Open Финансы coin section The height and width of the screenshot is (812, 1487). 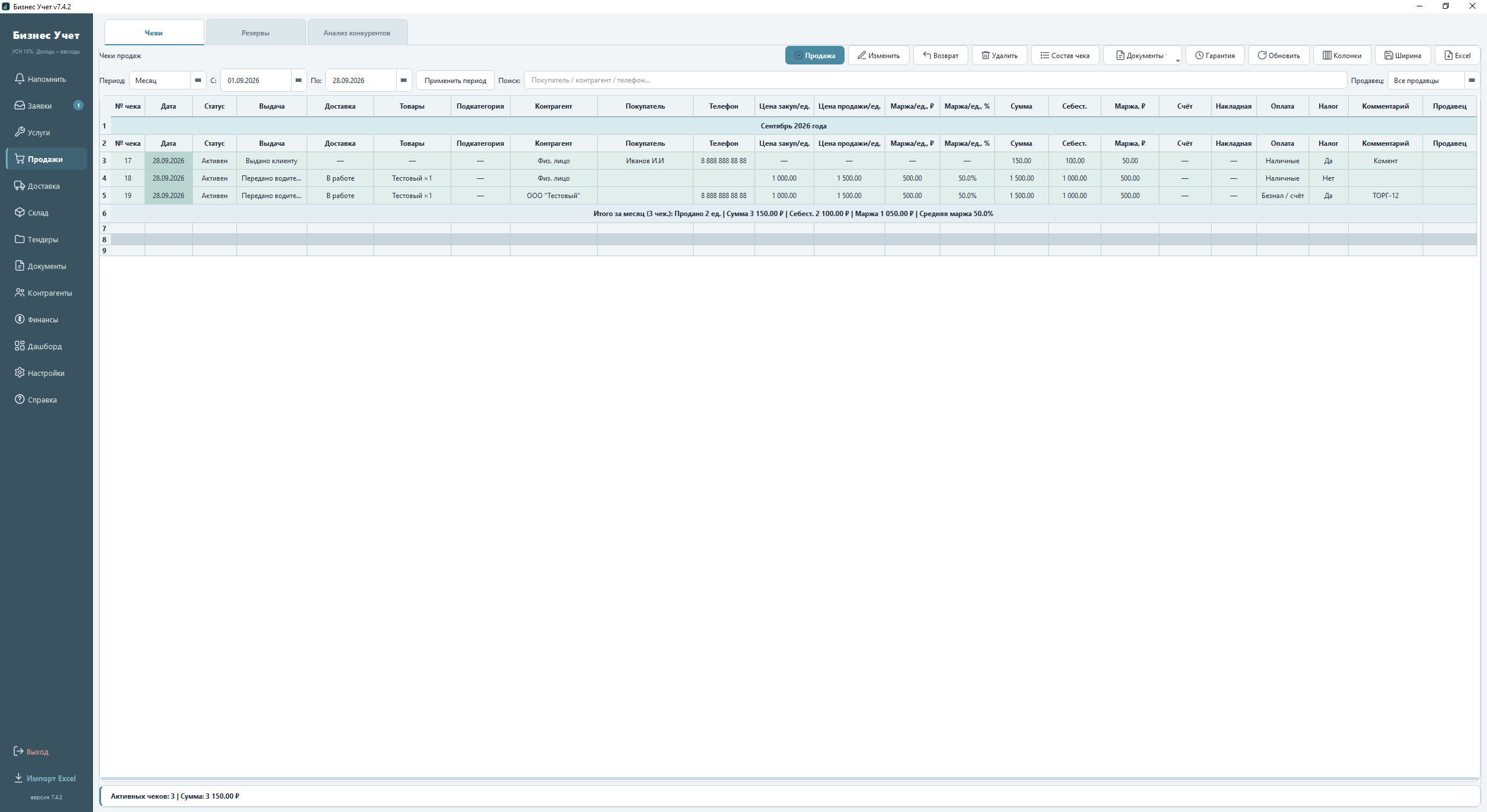pos(46,319)
